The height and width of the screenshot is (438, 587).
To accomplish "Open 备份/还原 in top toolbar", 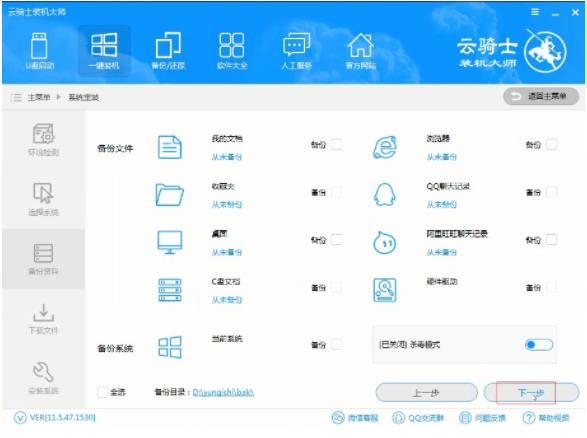I will 168,51.
